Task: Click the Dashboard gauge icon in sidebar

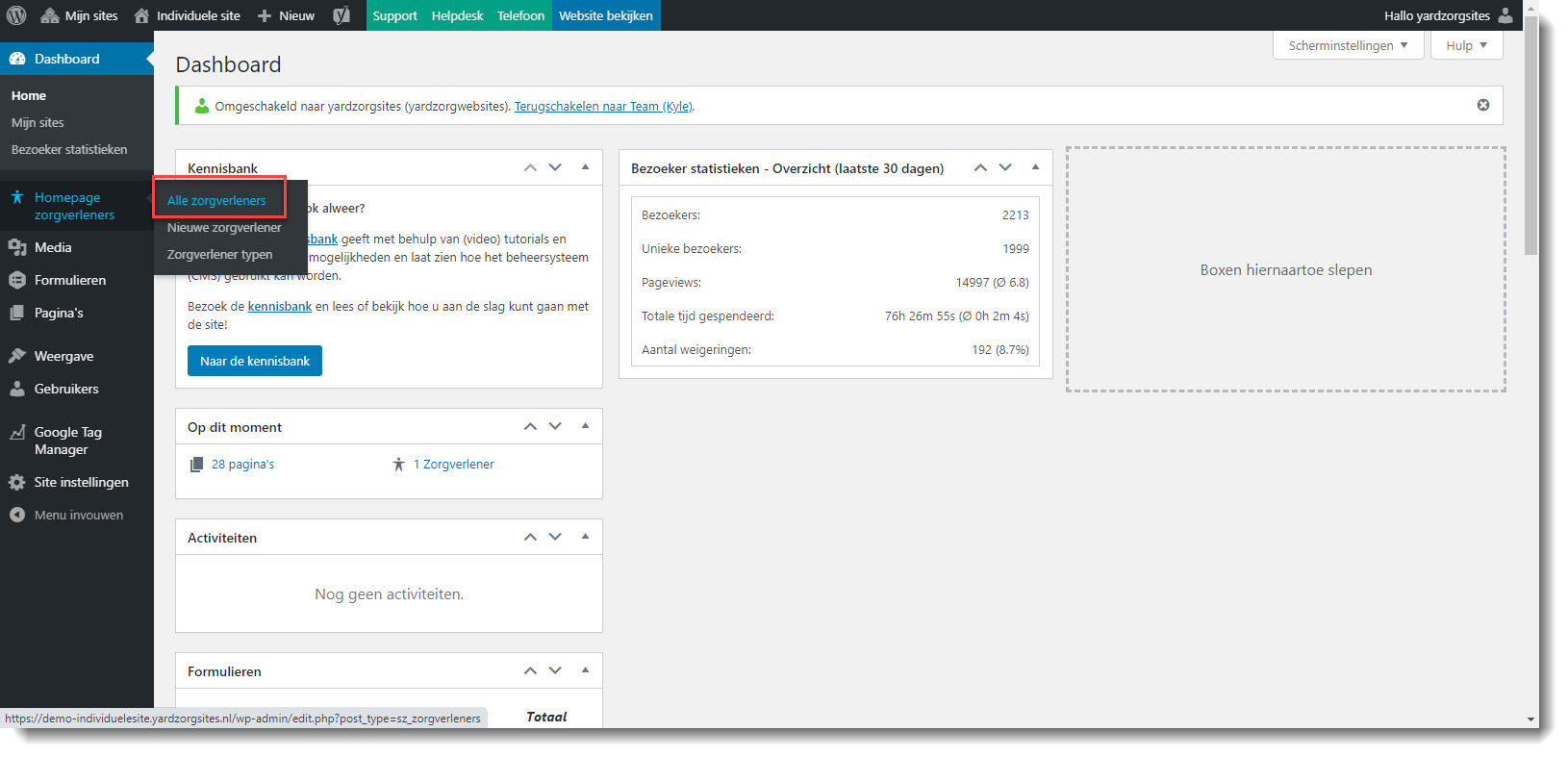Action: tap(16, 59)
